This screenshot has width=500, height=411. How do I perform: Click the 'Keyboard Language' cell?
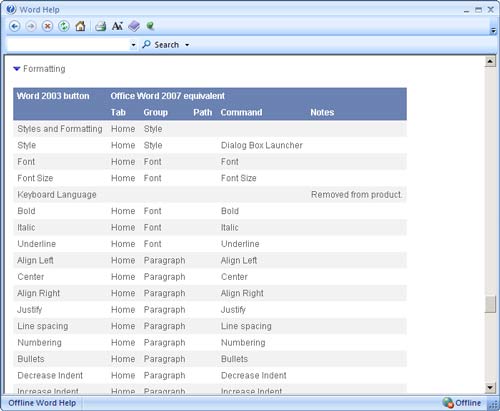coord(57,195)
